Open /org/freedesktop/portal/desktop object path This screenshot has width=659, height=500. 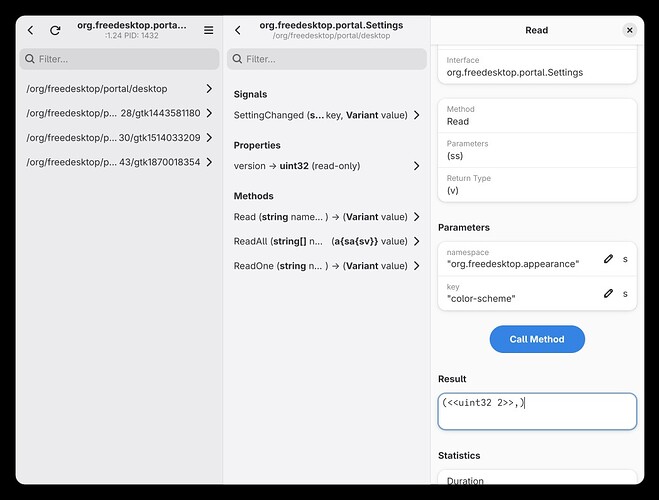click(119, 89)
